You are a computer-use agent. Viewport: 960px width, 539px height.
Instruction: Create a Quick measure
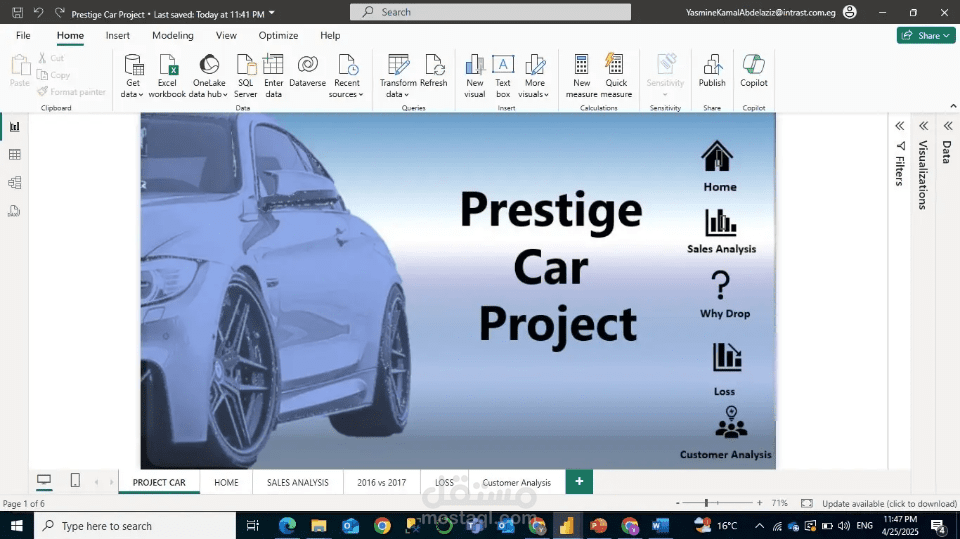click(x=616, y=76)
